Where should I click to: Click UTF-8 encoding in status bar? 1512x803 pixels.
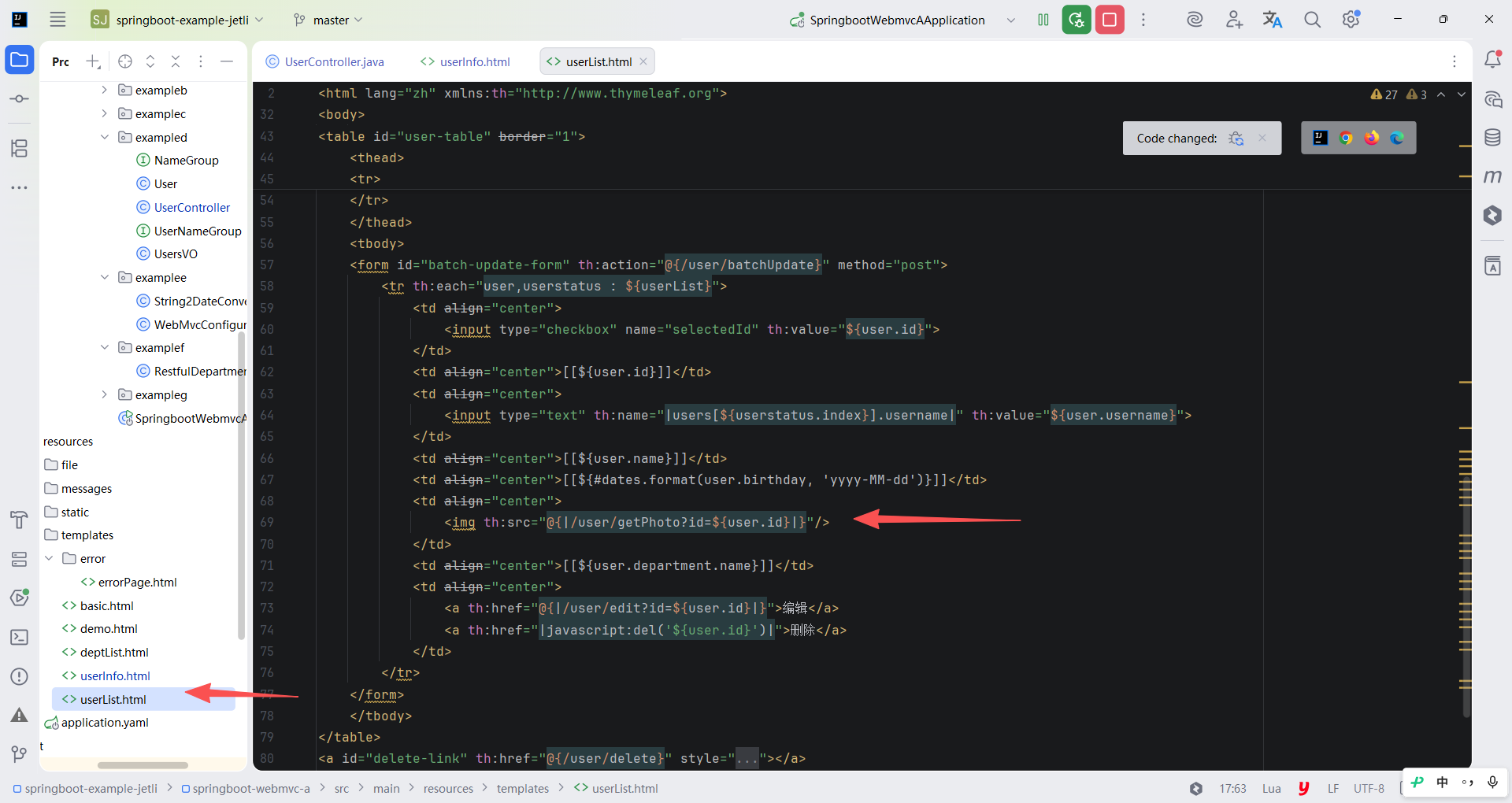point(1369,788)
